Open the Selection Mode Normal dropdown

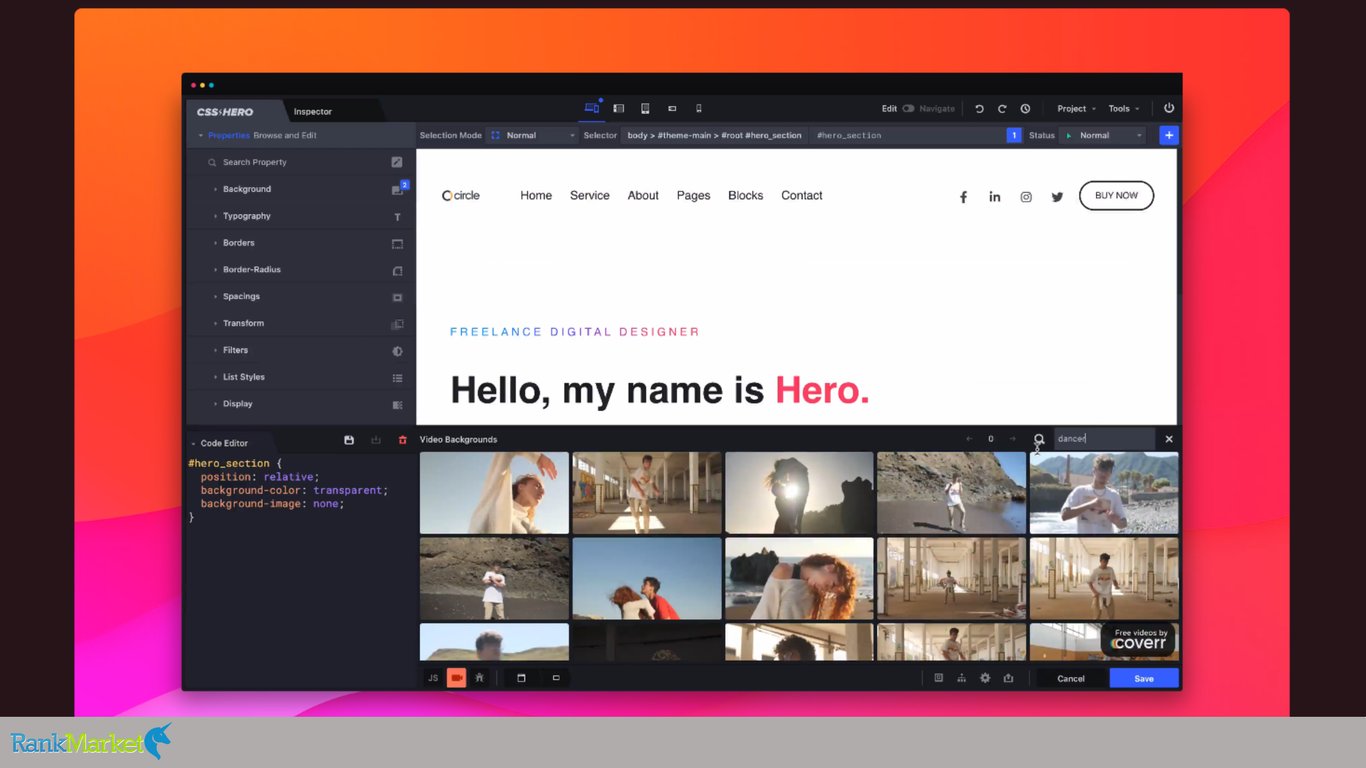click(532, 135)
